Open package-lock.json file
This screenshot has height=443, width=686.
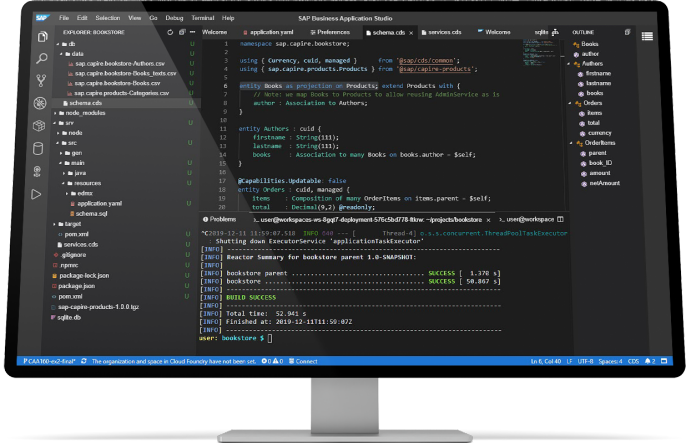tap(81, 276)
